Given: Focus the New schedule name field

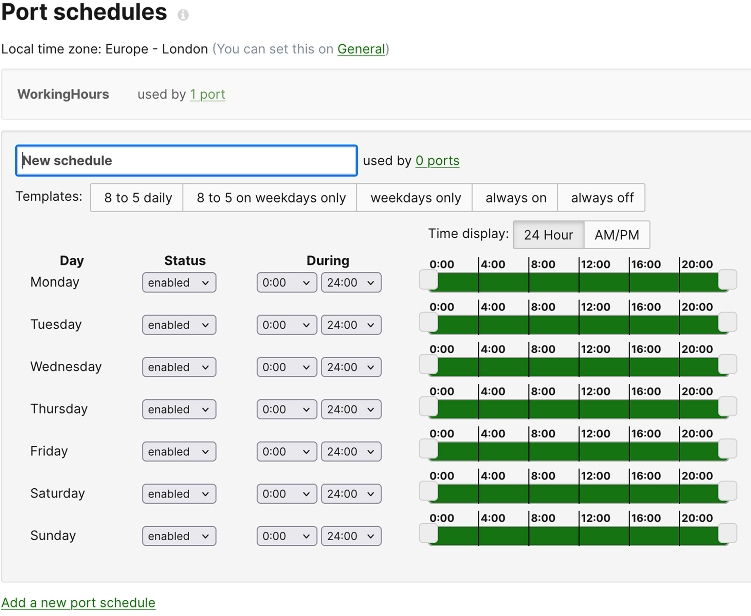Looking at the screenshot, I should (186, 160).
